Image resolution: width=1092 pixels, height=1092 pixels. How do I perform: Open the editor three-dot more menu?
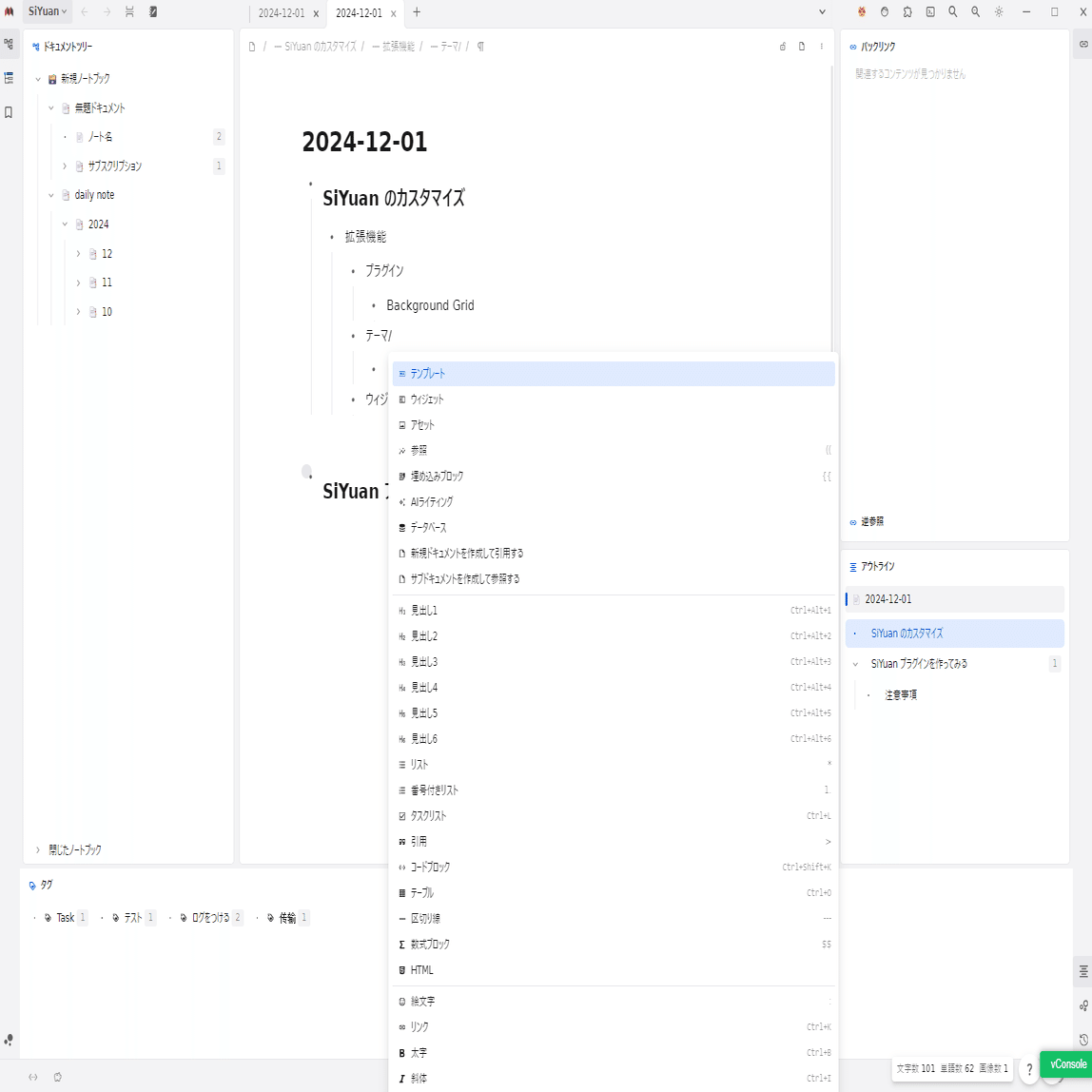822,47
